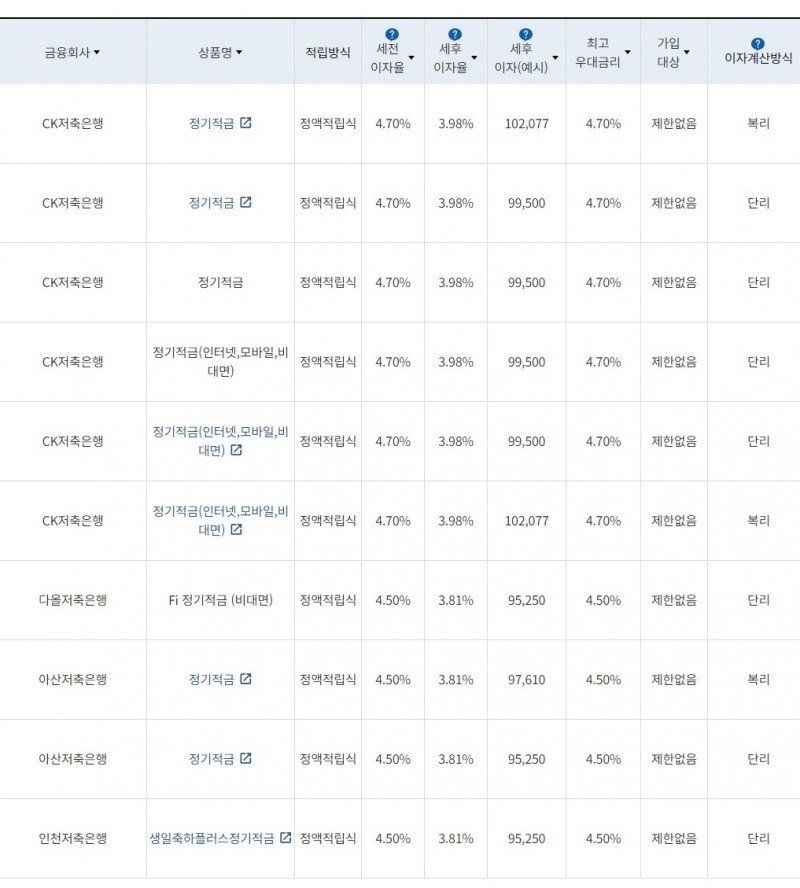Open the 생일축하플러스정기적금 product link
This screenshot has height=888, width=800.
[210, 840]
